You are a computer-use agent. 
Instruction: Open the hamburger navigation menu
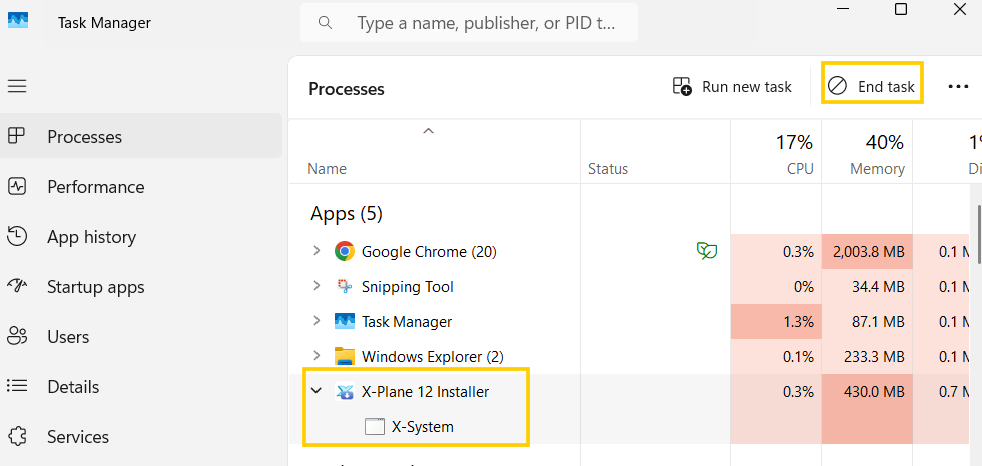click(x=17, y=86)
